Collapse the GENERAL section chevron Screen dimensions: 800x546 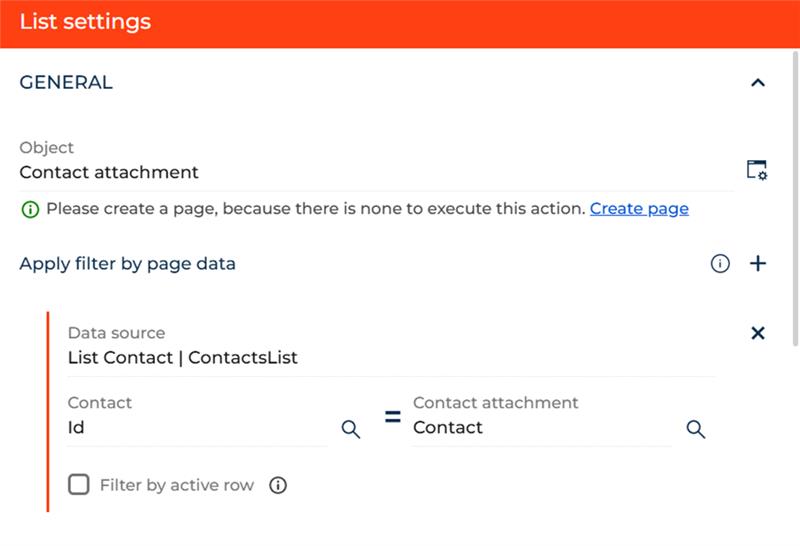click(757, 83)
